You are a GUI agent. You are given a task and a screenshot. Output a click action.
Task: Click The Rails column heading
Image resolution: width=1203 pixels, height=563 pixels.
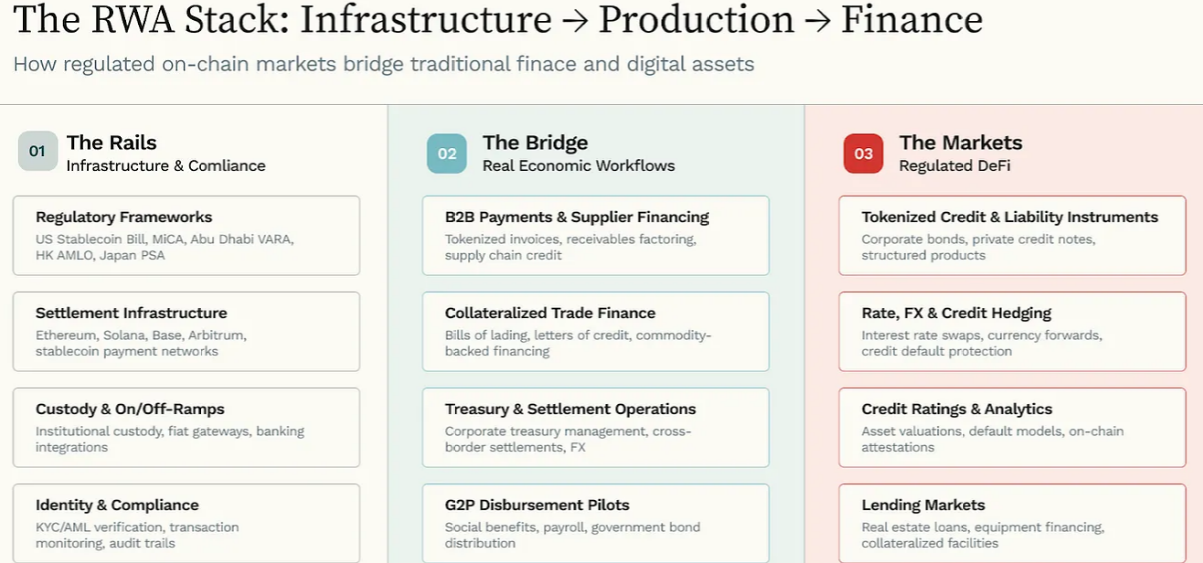tap(112, 142)
